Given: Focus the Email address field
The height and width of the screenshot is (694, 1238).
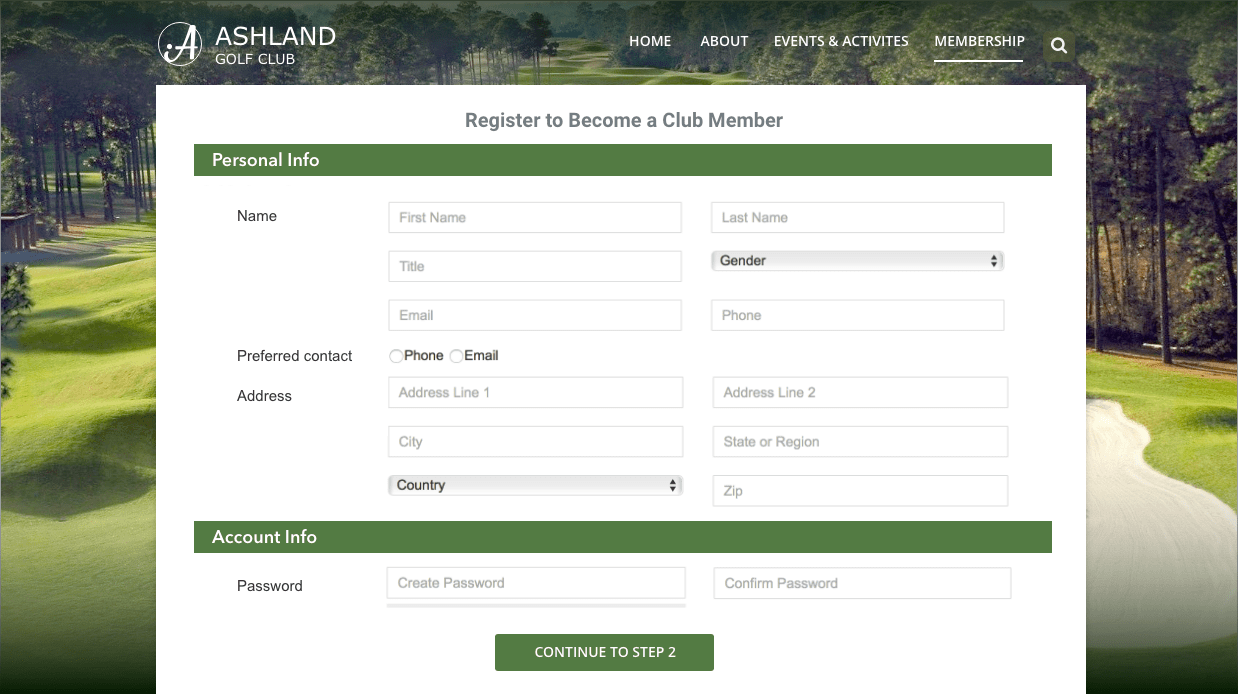Looking at the screenshot, I should 535,314.
